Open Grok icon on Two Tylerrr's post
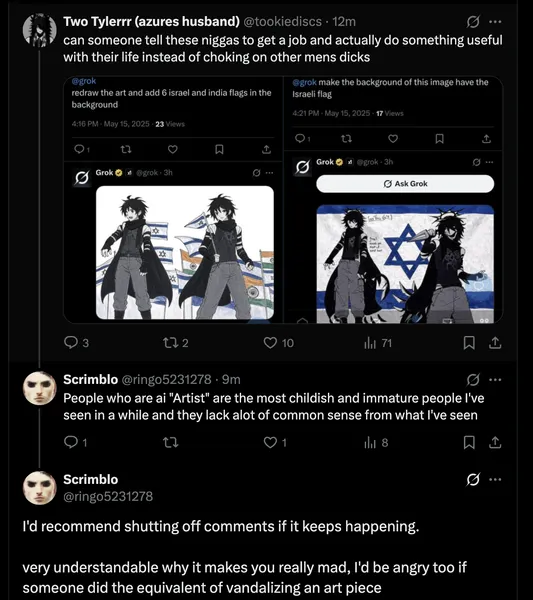 tap(473, 22)
